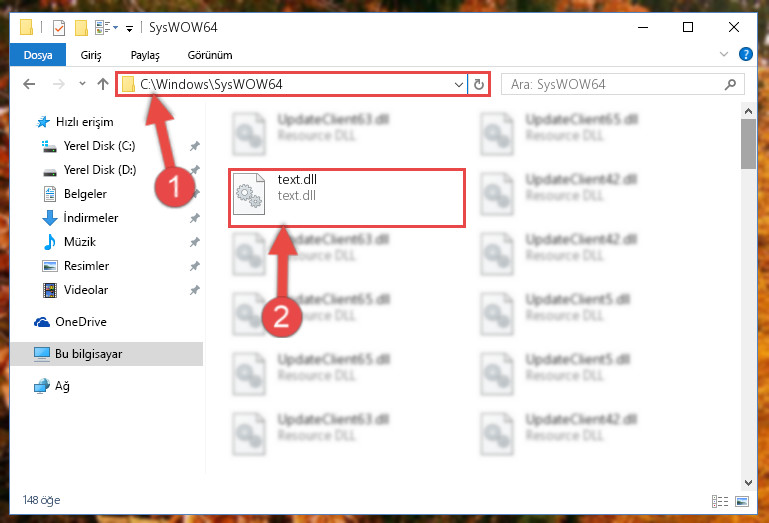Customize Quick Access Toolbar dropdown
Viewport: 769px width, 523px height.
[x=129, y=29]
